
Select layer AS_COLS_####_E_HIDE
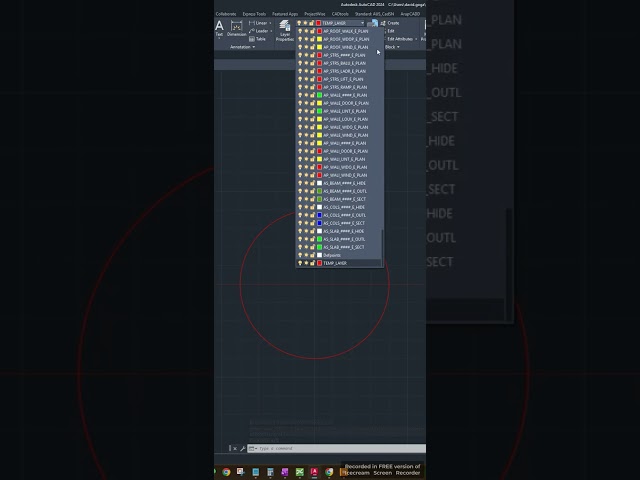point(344,207)
